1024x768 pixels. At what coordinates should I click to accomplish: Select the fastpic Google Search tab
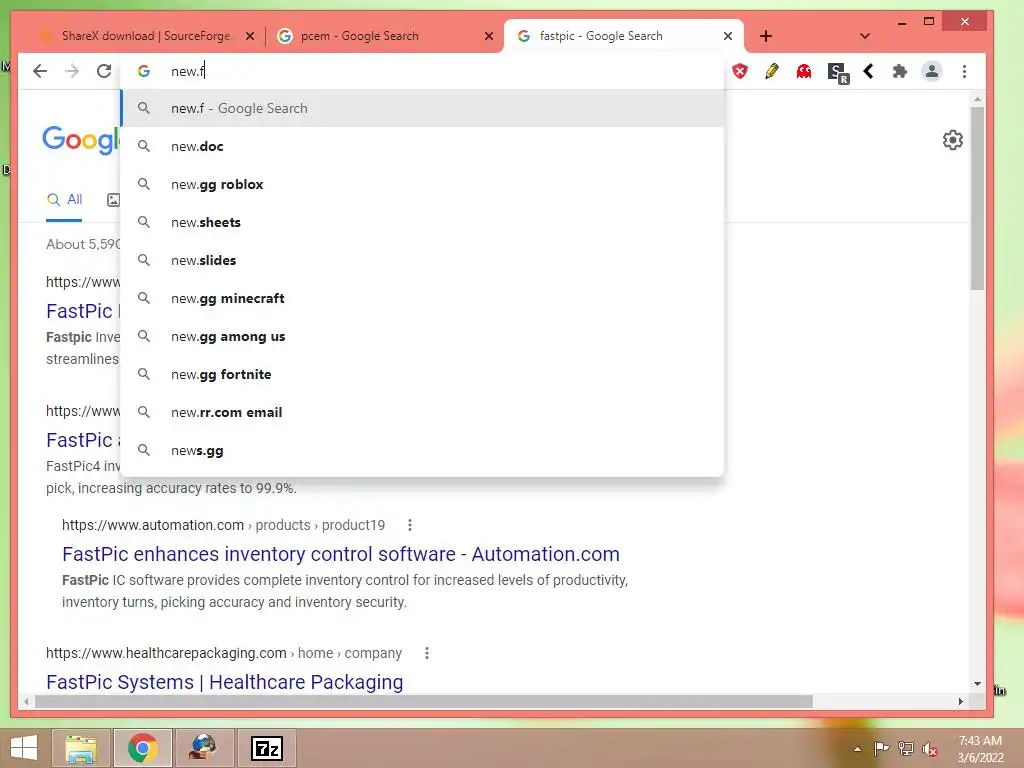[x=624, y=36]
